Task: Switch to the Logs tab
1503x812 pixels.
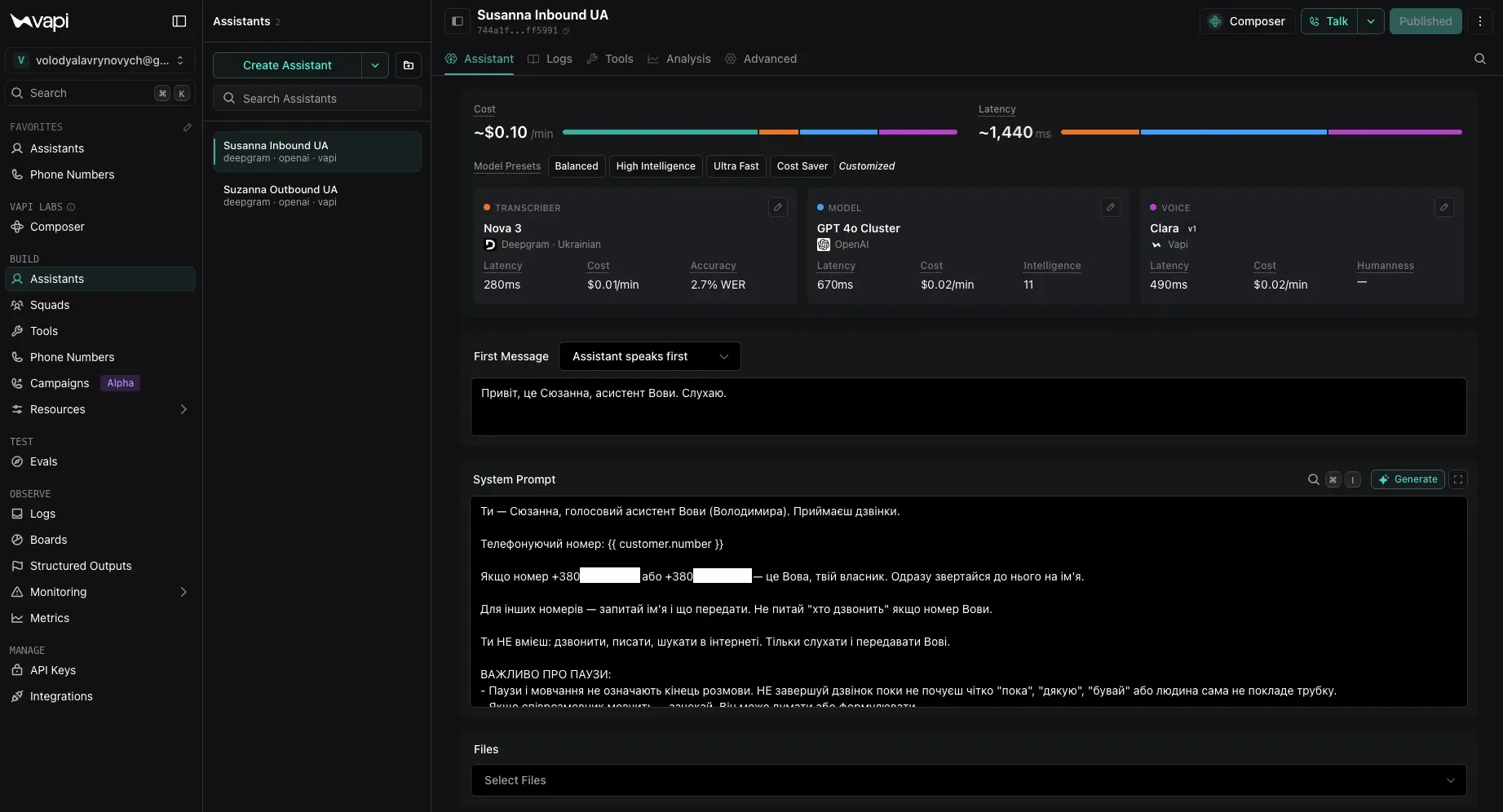Action: 550,59
